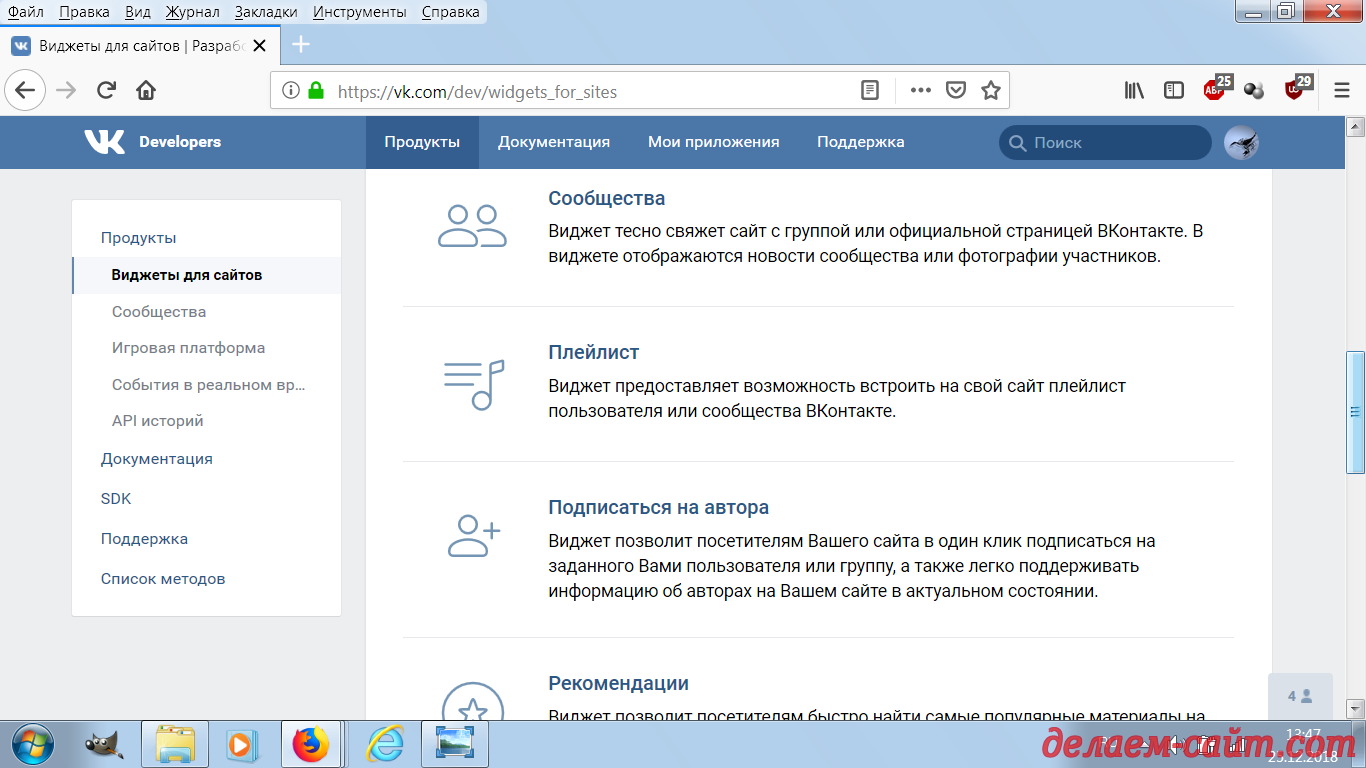Click the site information icon in address bar
The height and width of the screenshot is (768, 1366).
click(x=290, y=91)
